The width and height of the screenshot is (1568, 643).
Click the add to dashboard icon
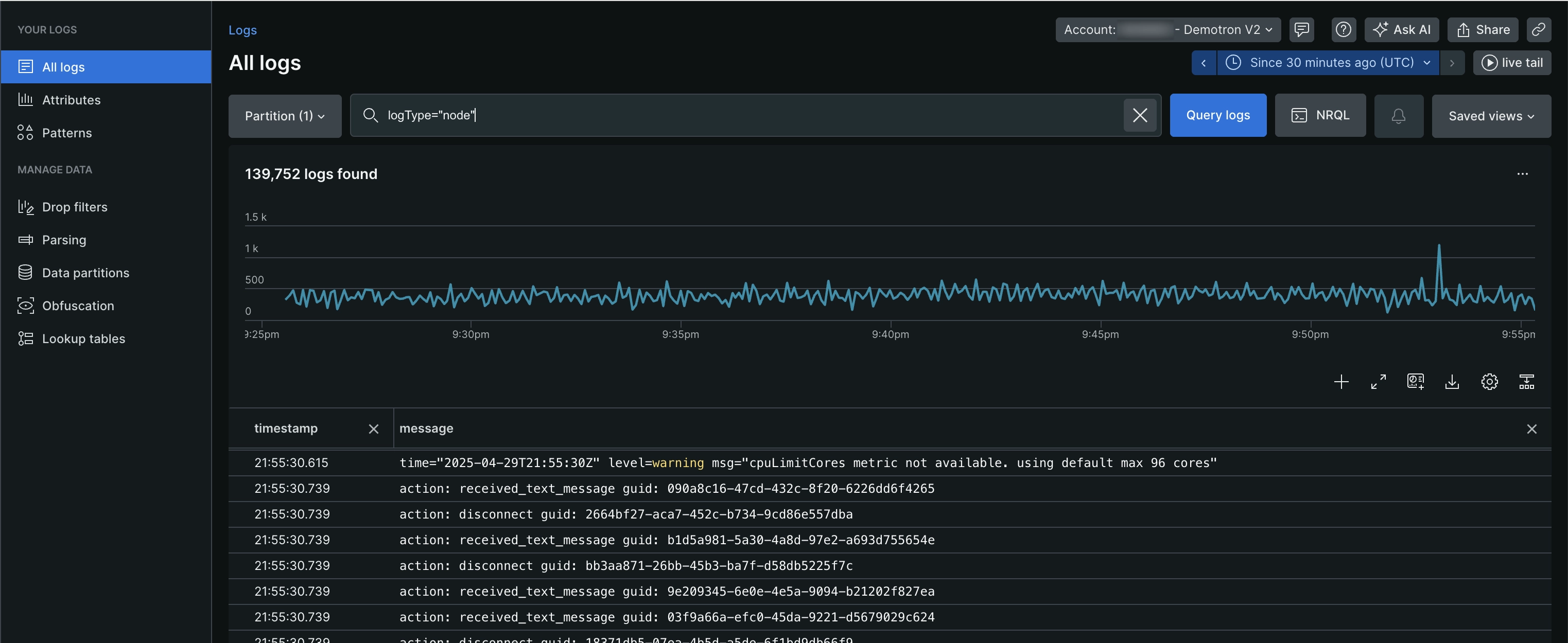(1415, 382)
